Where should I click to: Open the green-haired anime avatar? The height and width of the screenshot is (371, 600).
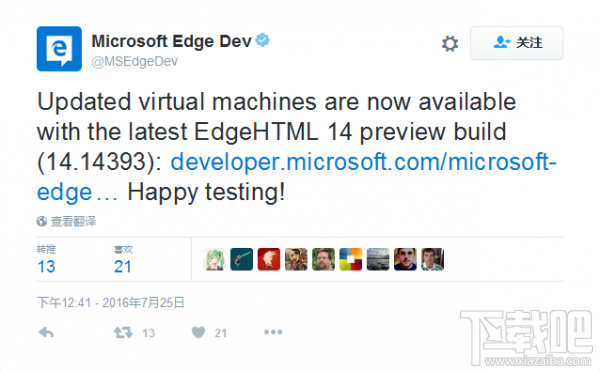pos(214,259)
